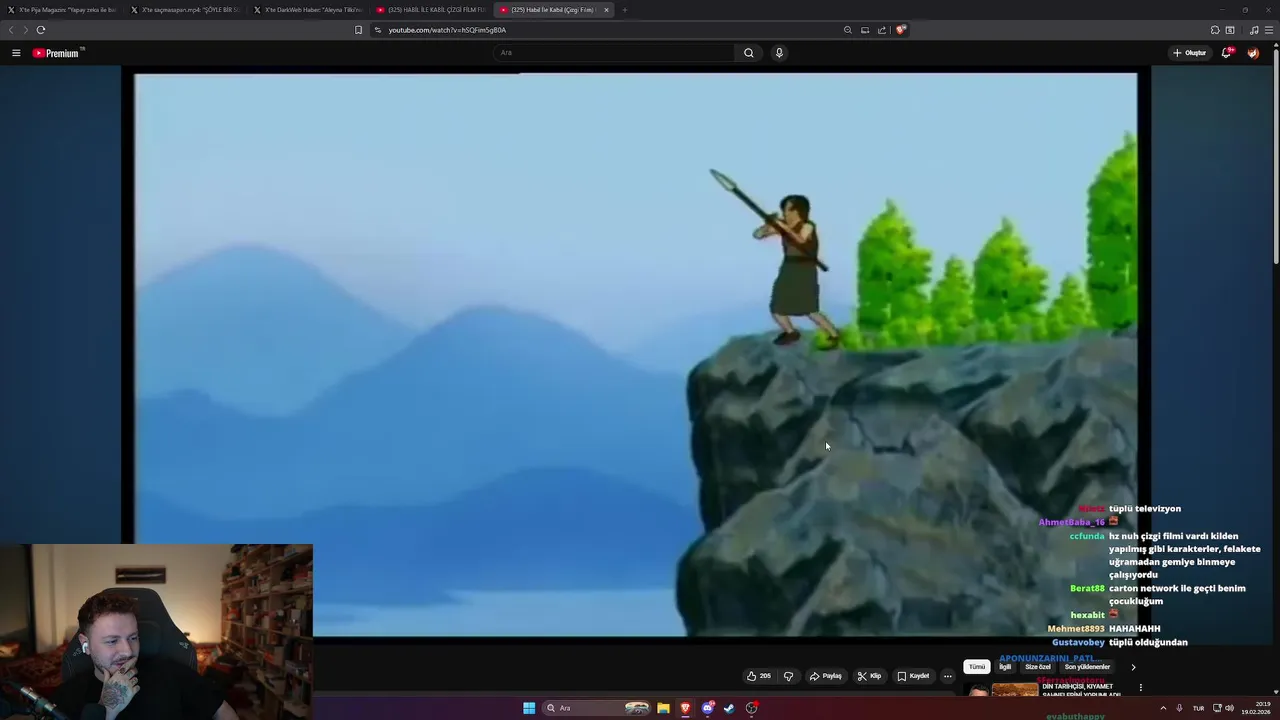The height and width of the screenshot is (720, 1280).
Task: Click the Oluştur create button
Action: tap(1190, 53)
